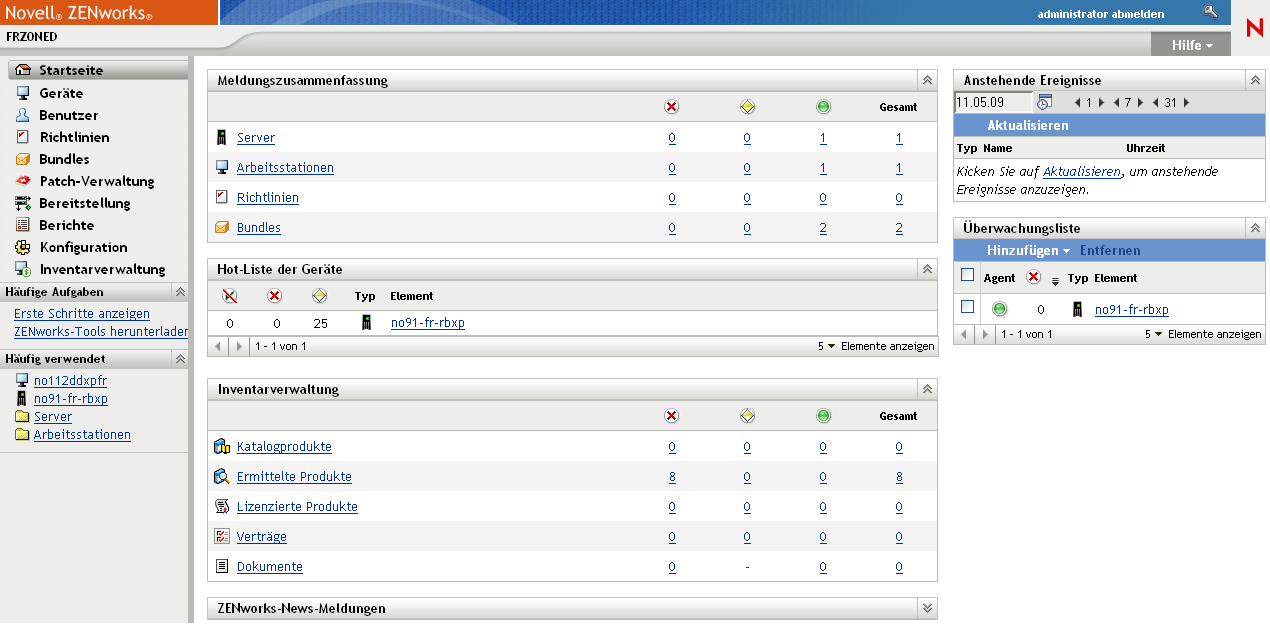The width and height of the screenshot is (1270, 625).
Task: Collapse the Meldungszusammenfassung panel
Action: pyautogui.click(x=927, y=80)
